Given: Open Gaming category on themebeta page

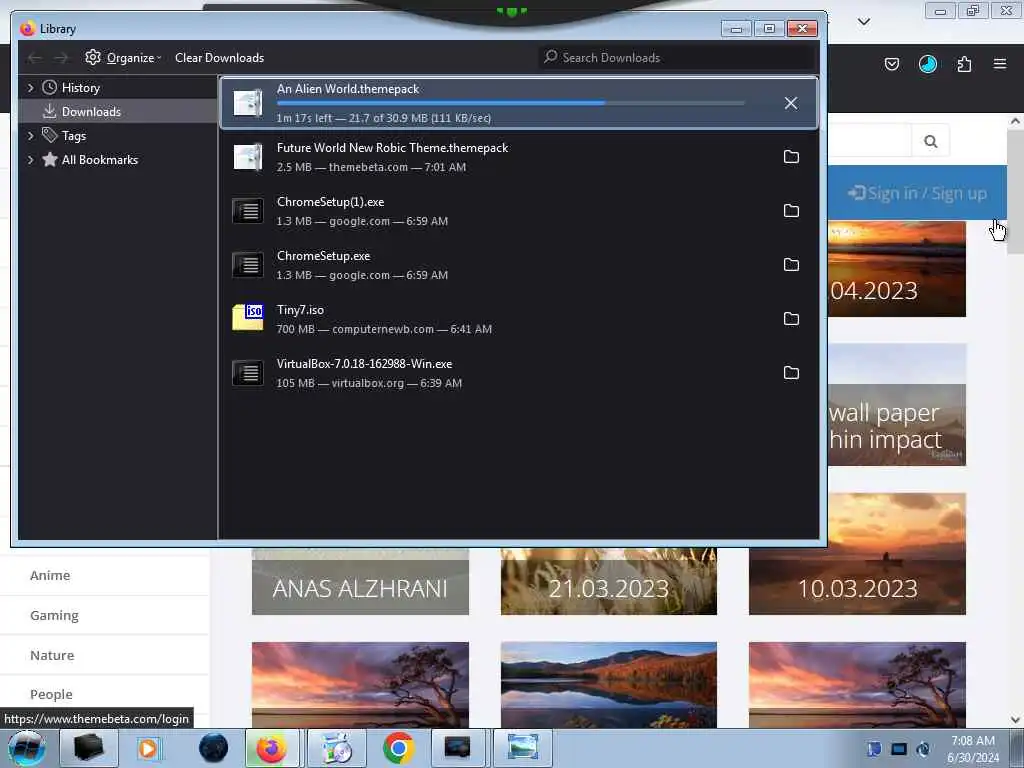Looking at the screenshot, I should pyautogui.click(x=54, y=615).
